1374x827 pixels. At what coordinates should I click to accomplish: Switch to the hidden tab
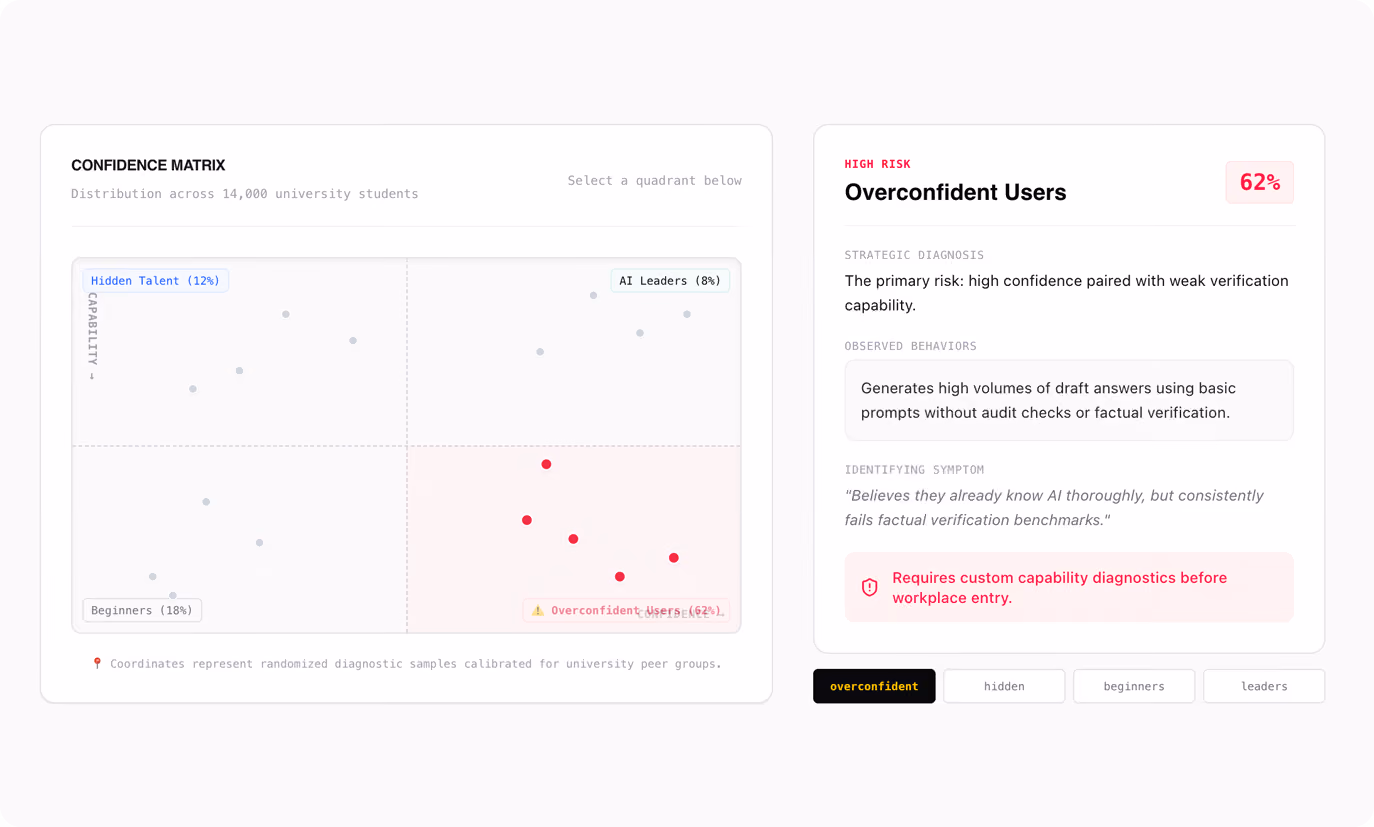[1004, 686]
